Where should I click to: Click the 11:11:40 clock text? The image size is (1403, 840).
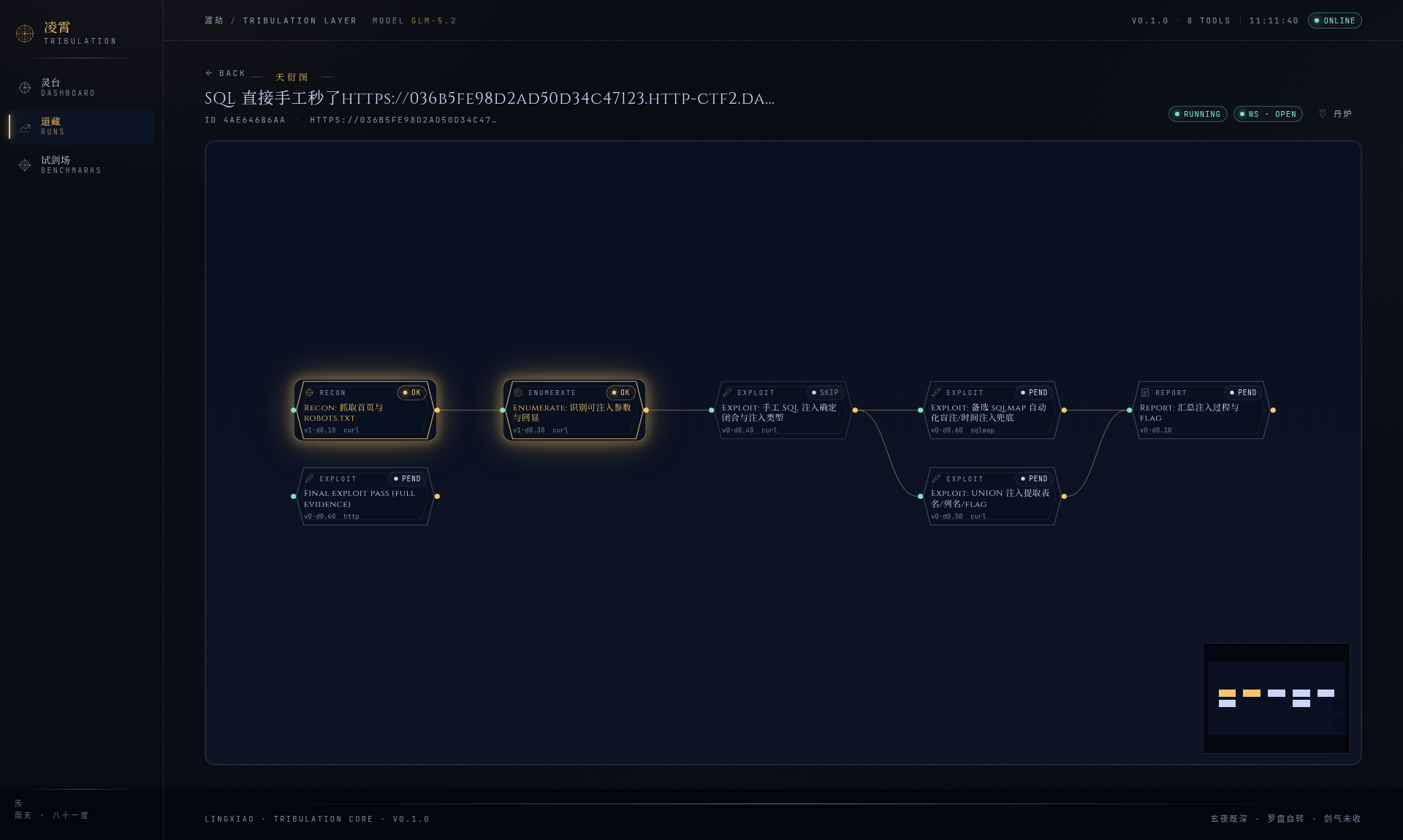(x=1274, y=20)
